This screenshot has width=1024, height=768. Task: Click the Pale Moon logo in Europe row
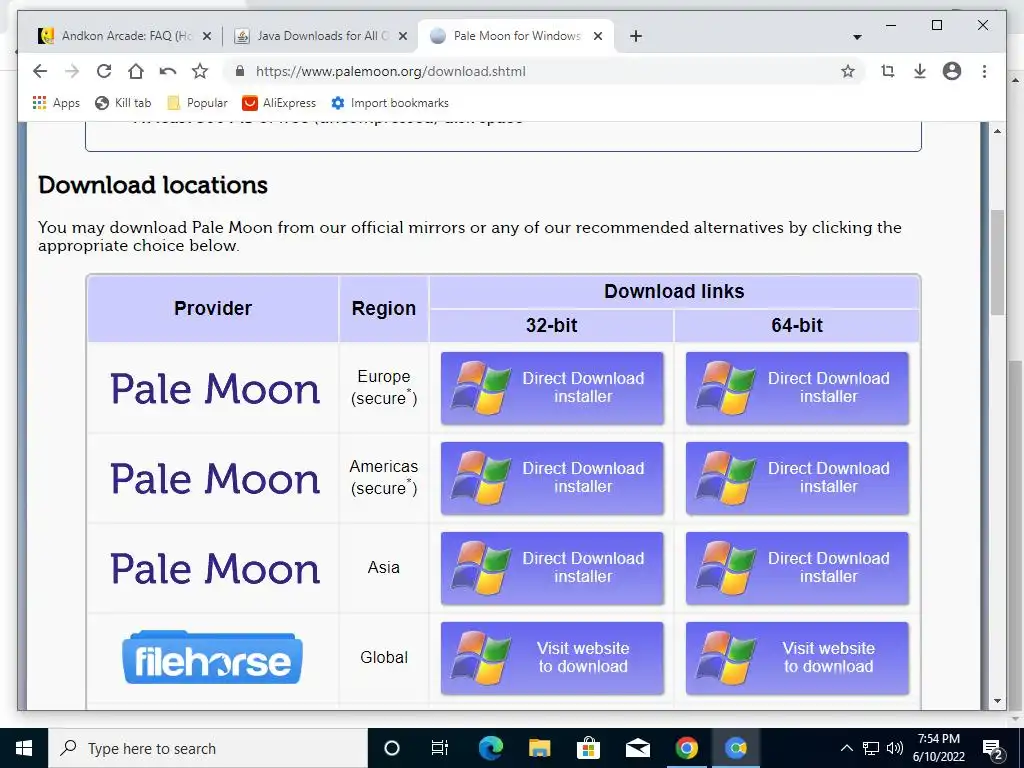pos(215,389)
